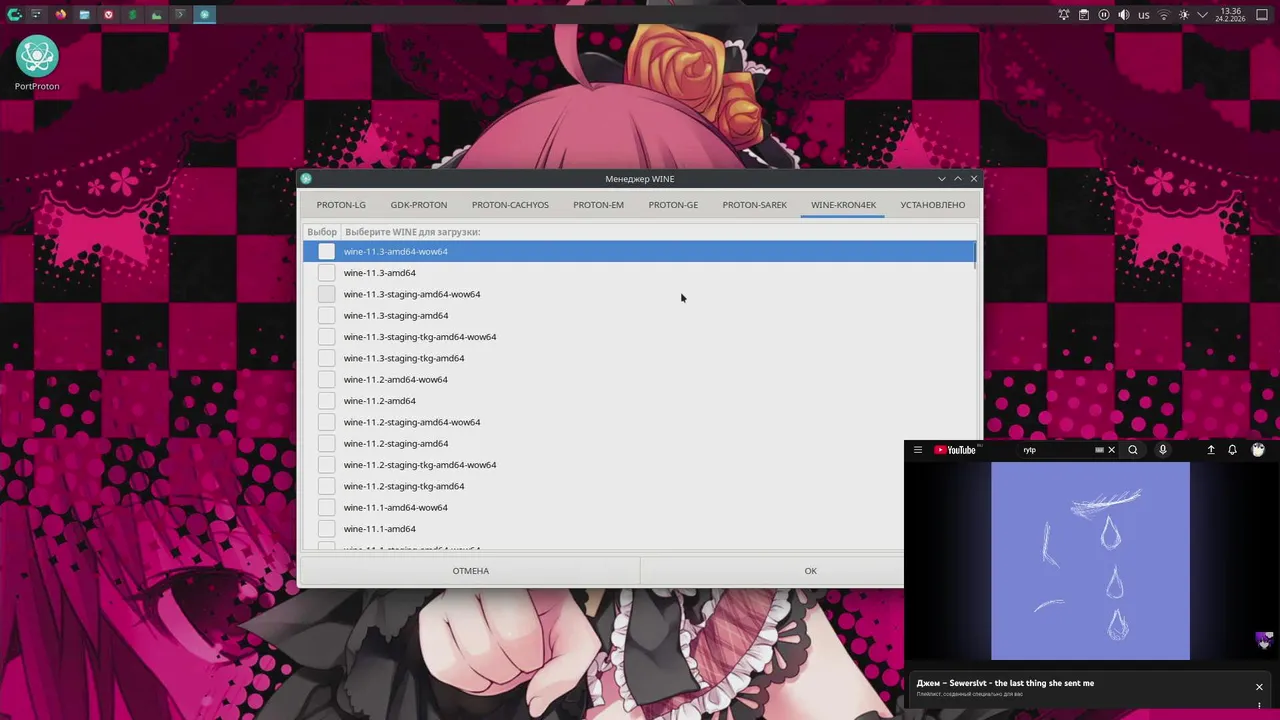Check wine-11.2-staging-amd64 checkbox
The width and height of the screenshot is (1280, 720).
click(x=326, y=443)
